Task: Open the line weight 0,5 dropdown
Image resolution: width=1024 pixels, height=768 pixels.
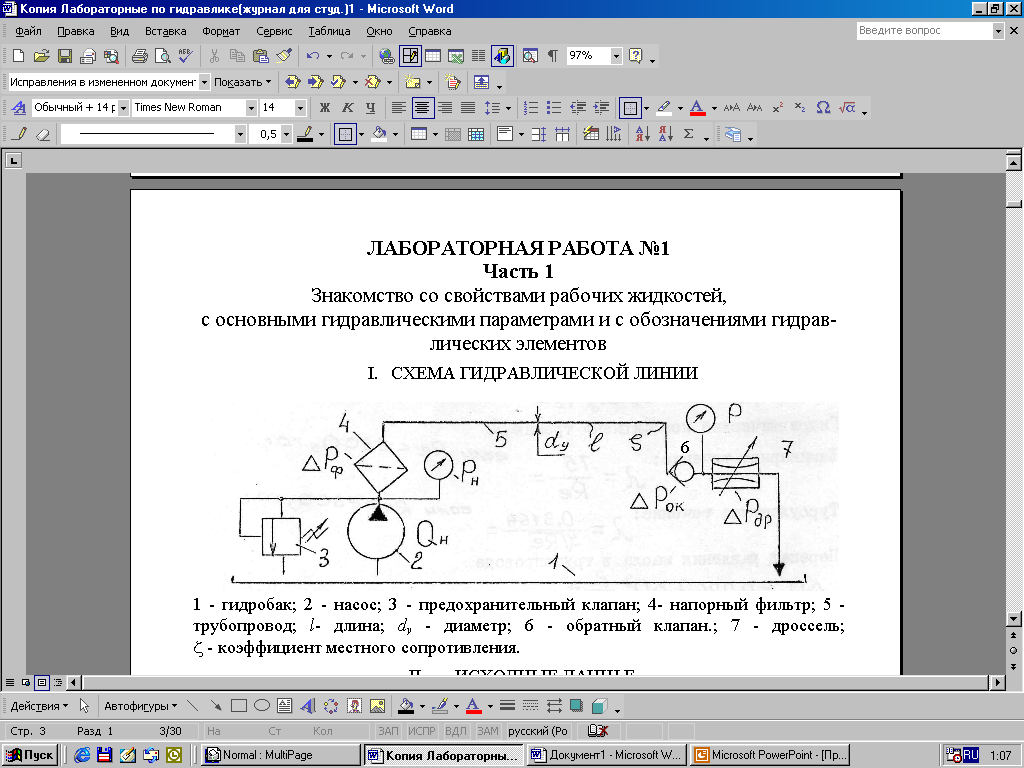Action: click(x=286, y=134)
